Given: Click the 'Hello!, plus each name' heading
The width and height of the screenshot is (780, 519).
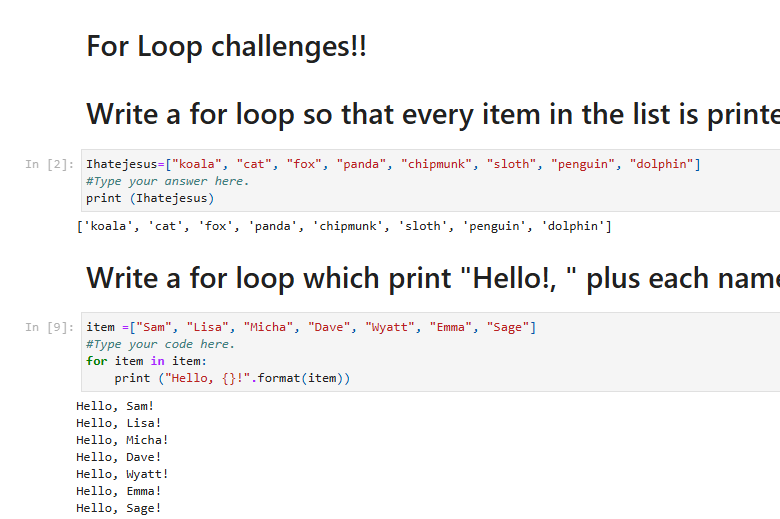Looking at the screenshot, I should point(433,278).
